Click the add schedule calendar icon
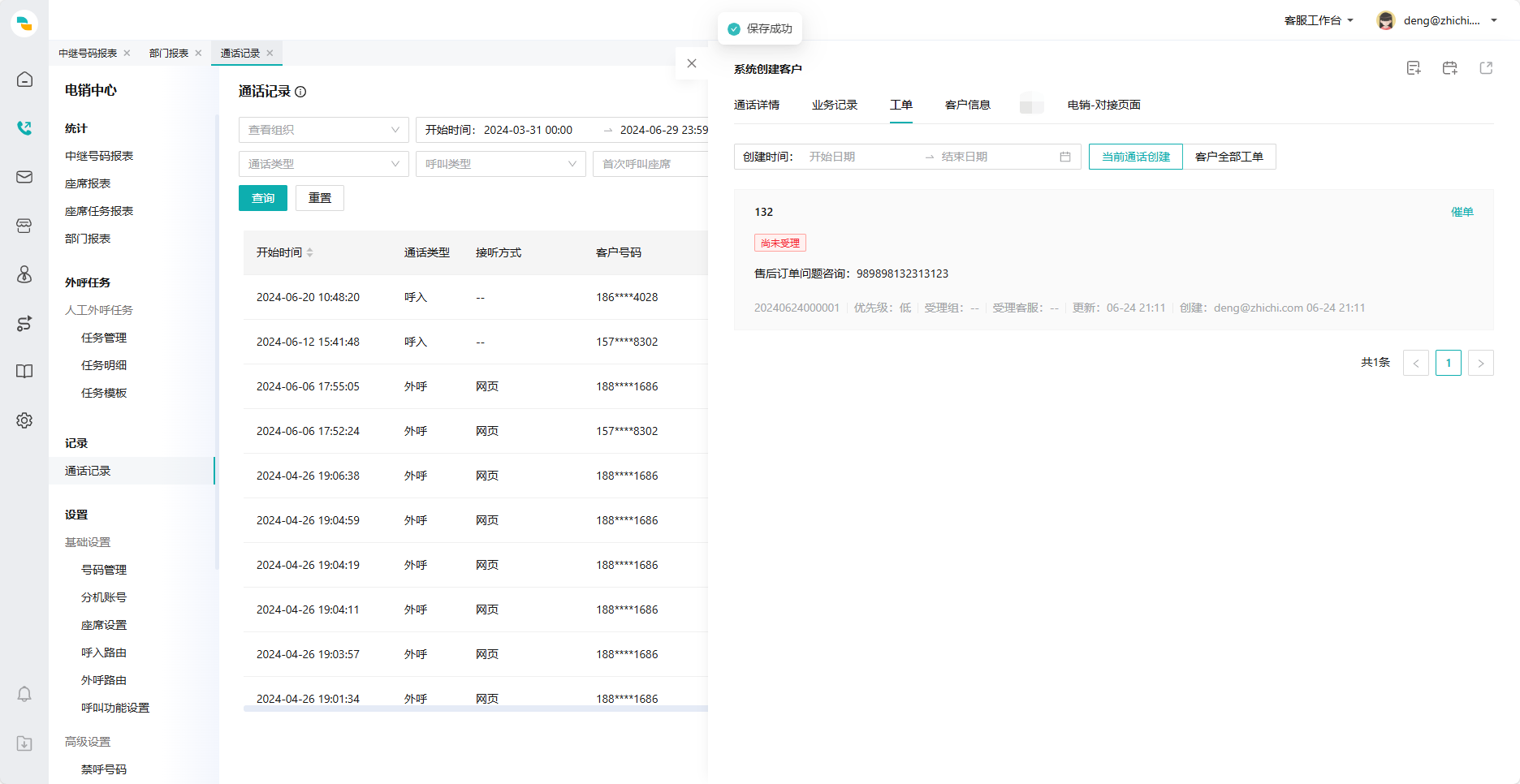1520x784 pixels. tap(1450, 68)
